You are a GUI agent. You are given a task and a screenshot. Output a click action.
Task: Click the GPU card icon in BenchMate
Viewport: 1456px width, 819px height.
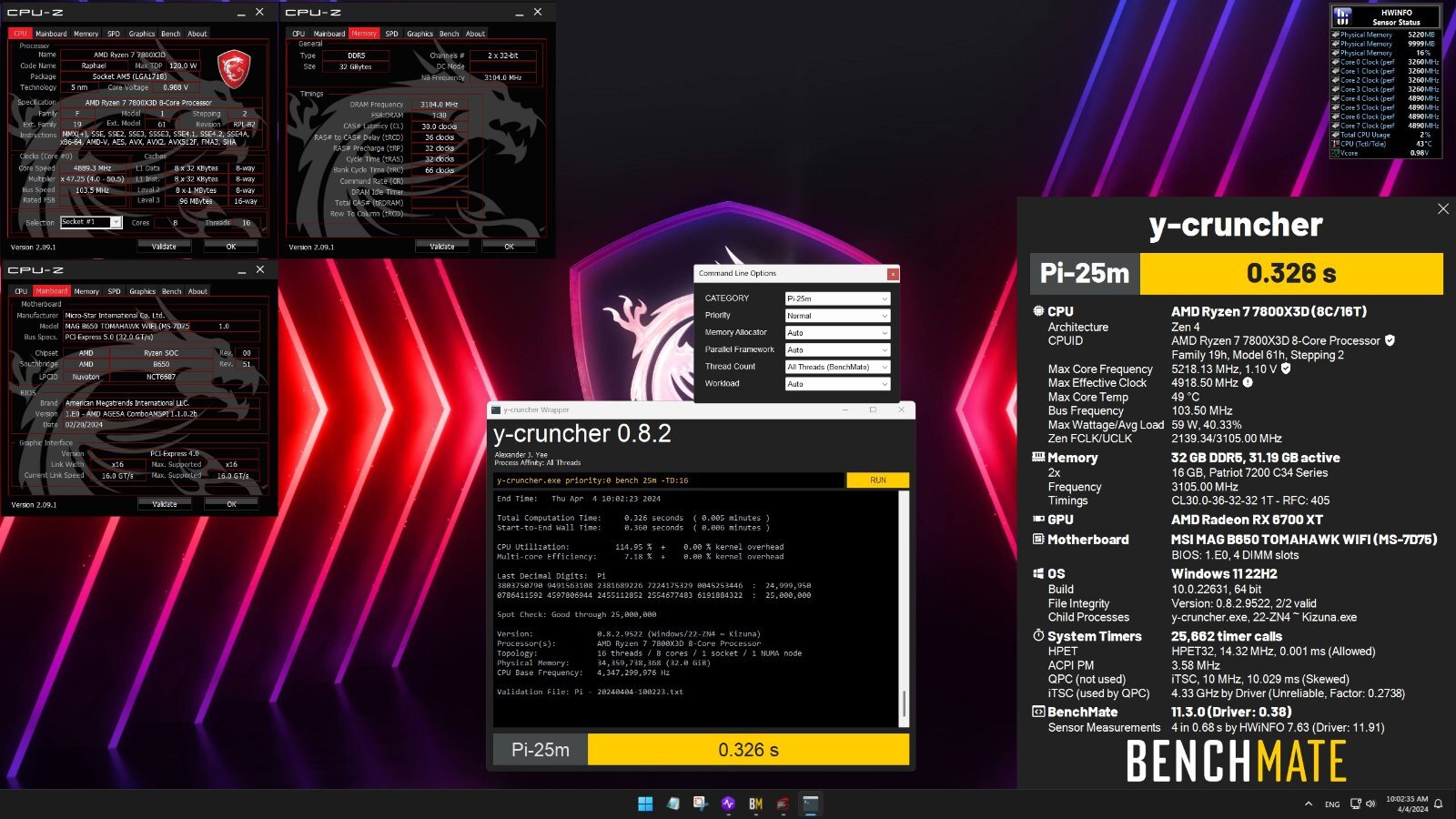point(1038,519)
